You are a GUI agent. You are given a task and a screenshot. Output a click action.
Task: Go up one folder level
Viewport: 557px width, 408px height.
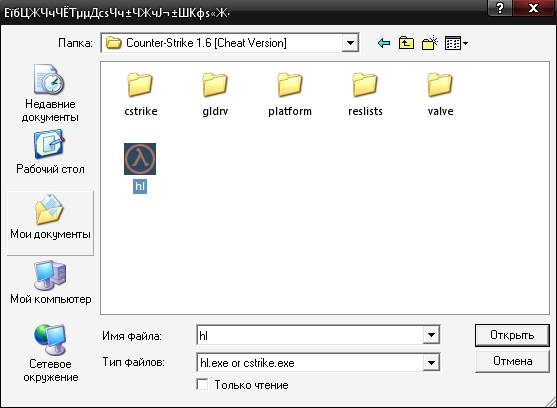[406, 43]
